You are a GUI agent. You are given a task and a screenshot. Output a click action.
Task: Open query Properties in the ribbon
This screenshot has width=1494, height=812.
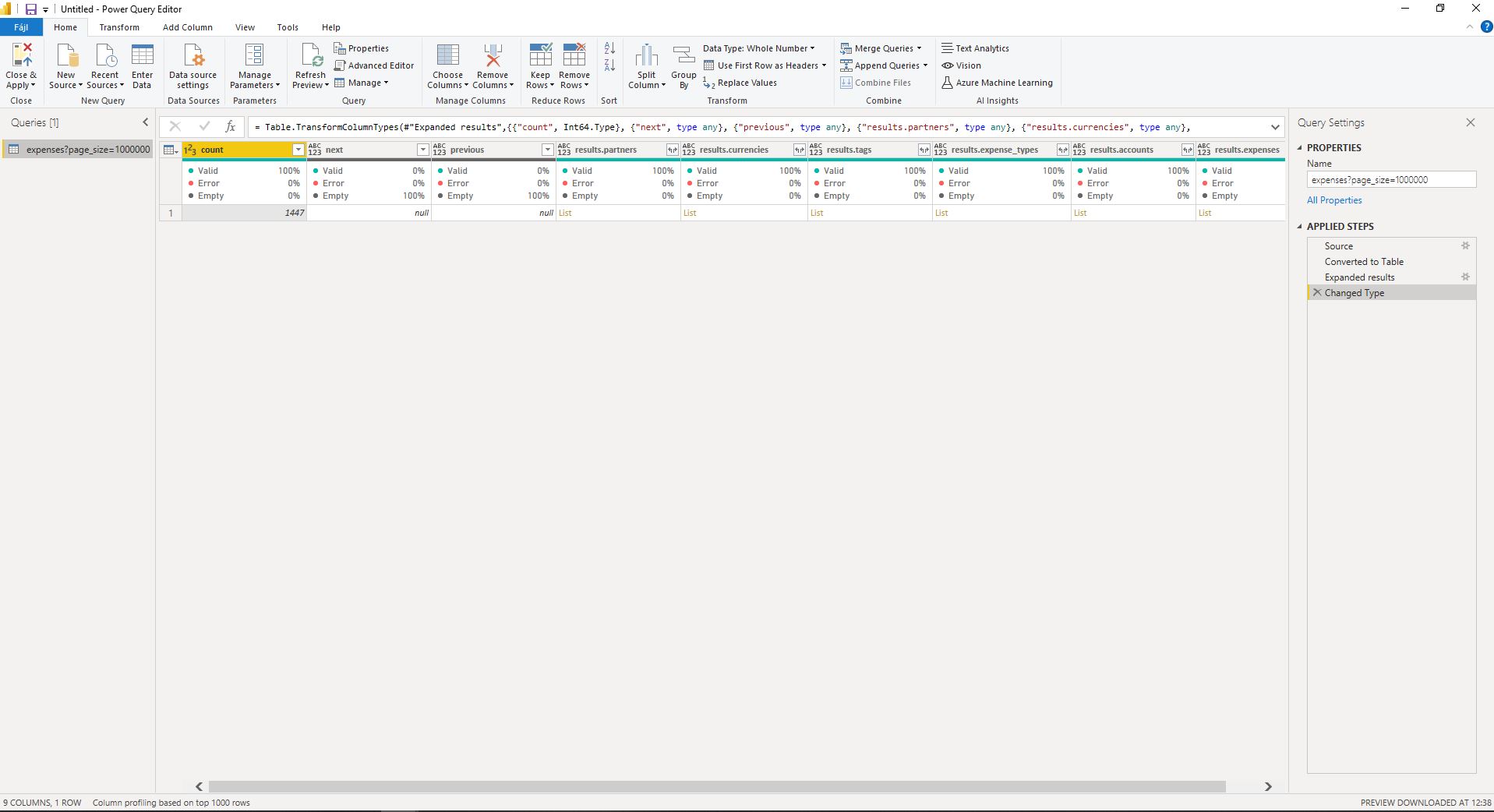(362, 48)
